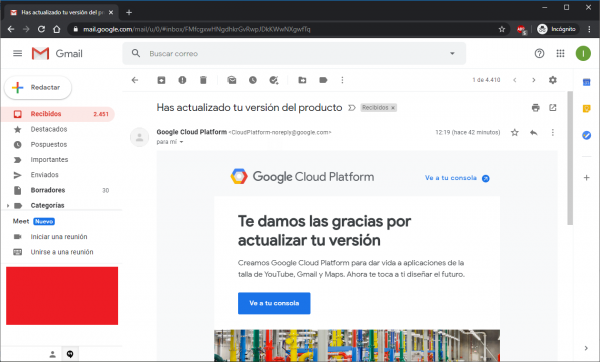Click Ve a tu consola header link
The image size is (600, 362).
[x=457, y=178]
